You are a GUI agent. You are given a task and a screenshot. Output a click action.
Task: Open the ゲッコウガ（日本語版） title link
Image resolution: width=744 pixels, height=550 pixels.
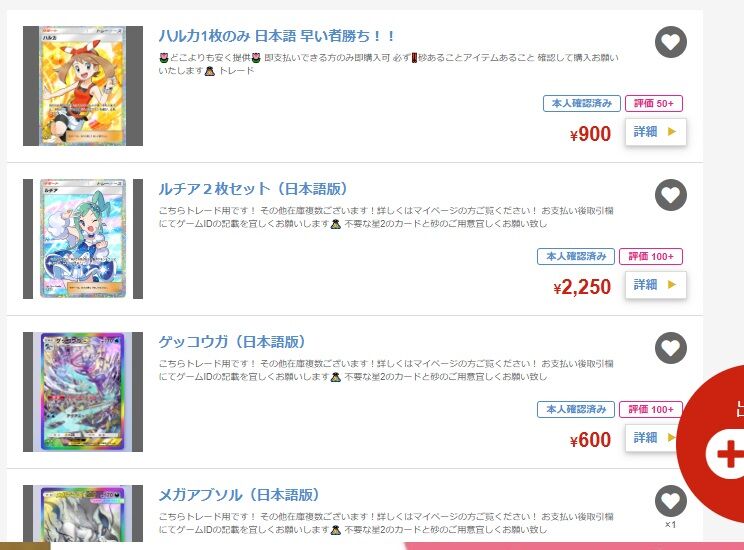[232, 342]
